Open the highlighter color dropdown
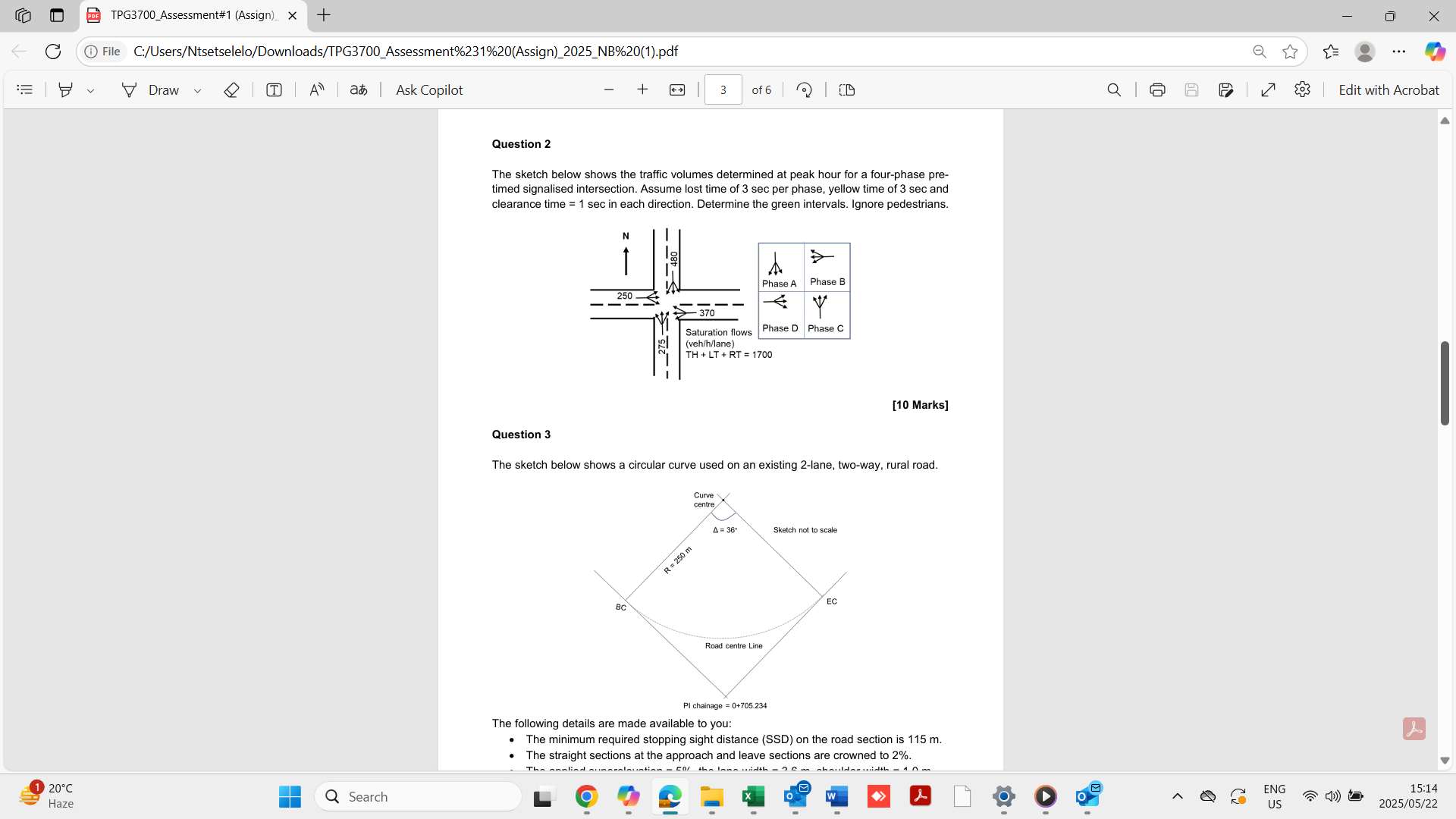 click(x=91, y=89)
